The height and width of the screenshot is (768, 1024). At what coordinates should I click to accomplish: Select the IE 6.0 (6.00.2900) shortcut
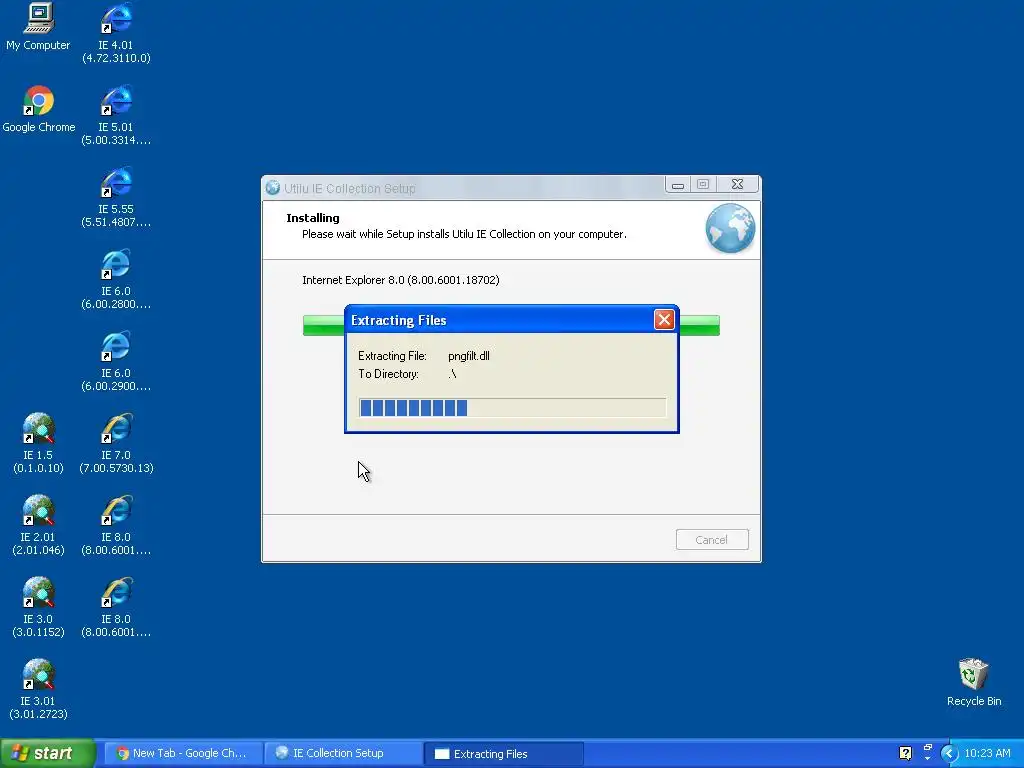coord(116,361)
